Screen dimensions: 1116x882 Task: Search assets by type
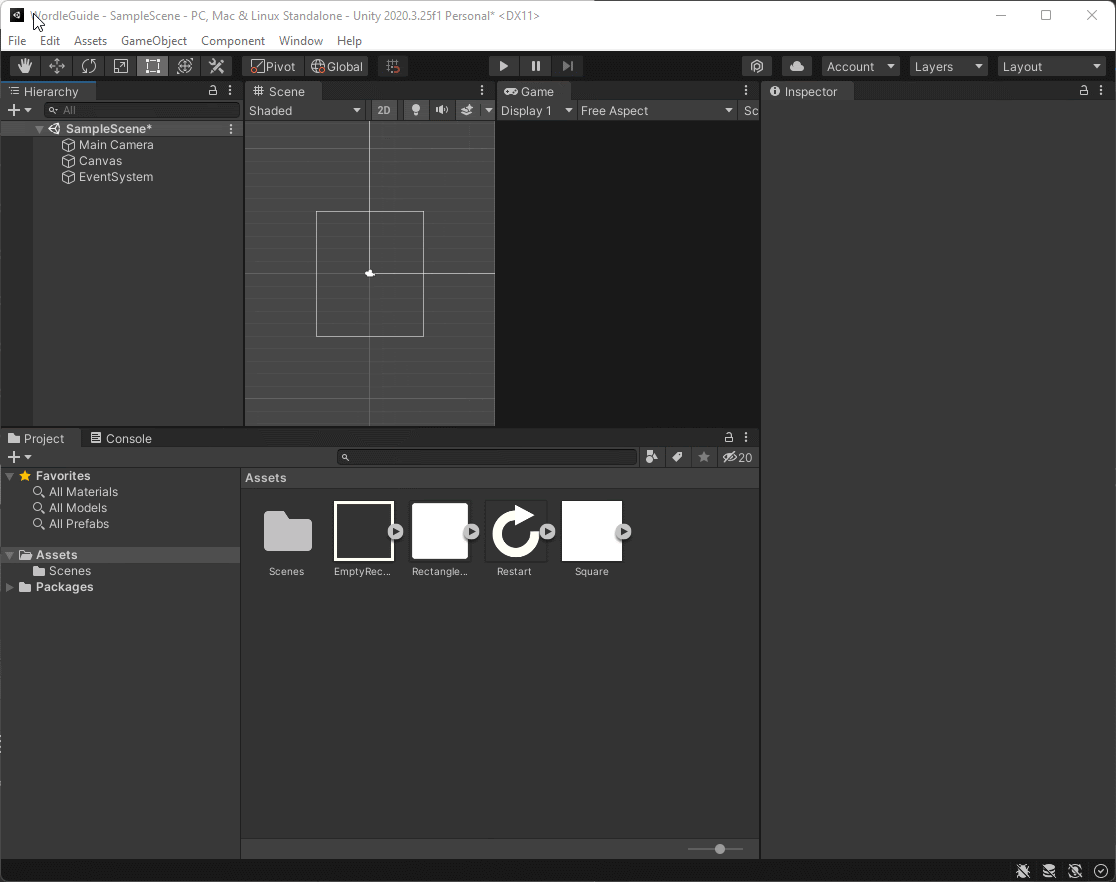[x=651, y=457]
